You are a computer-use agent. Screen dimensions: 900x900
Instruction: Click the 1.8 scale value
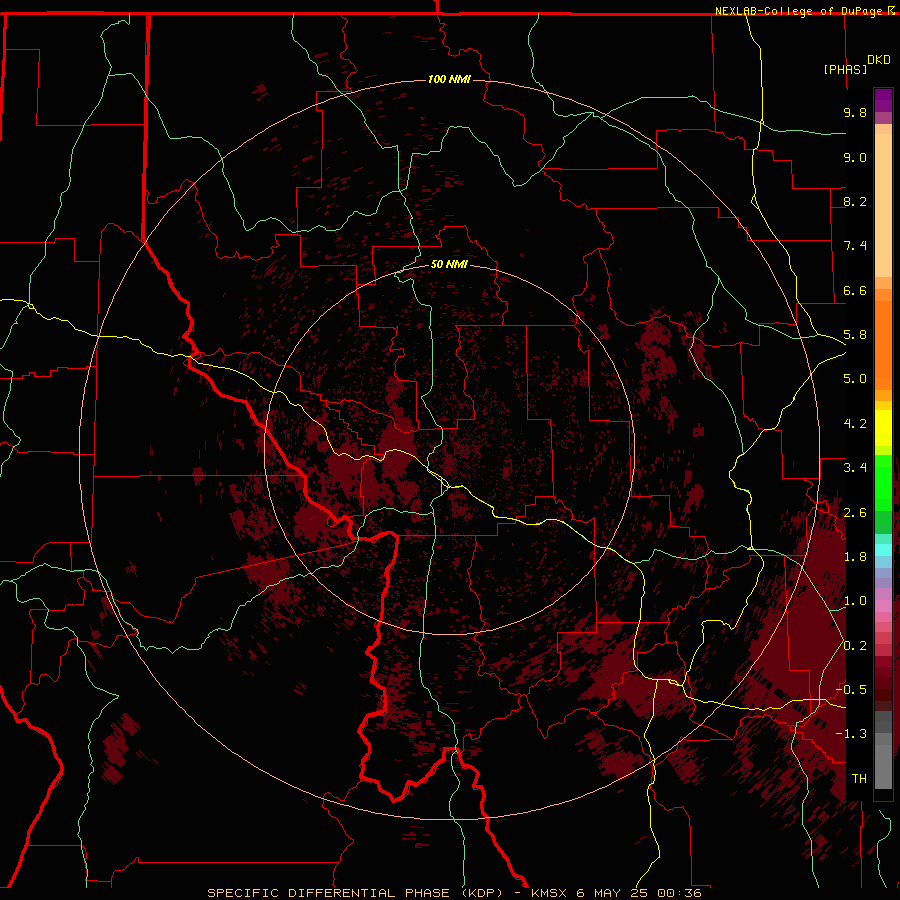pos(855,557)
